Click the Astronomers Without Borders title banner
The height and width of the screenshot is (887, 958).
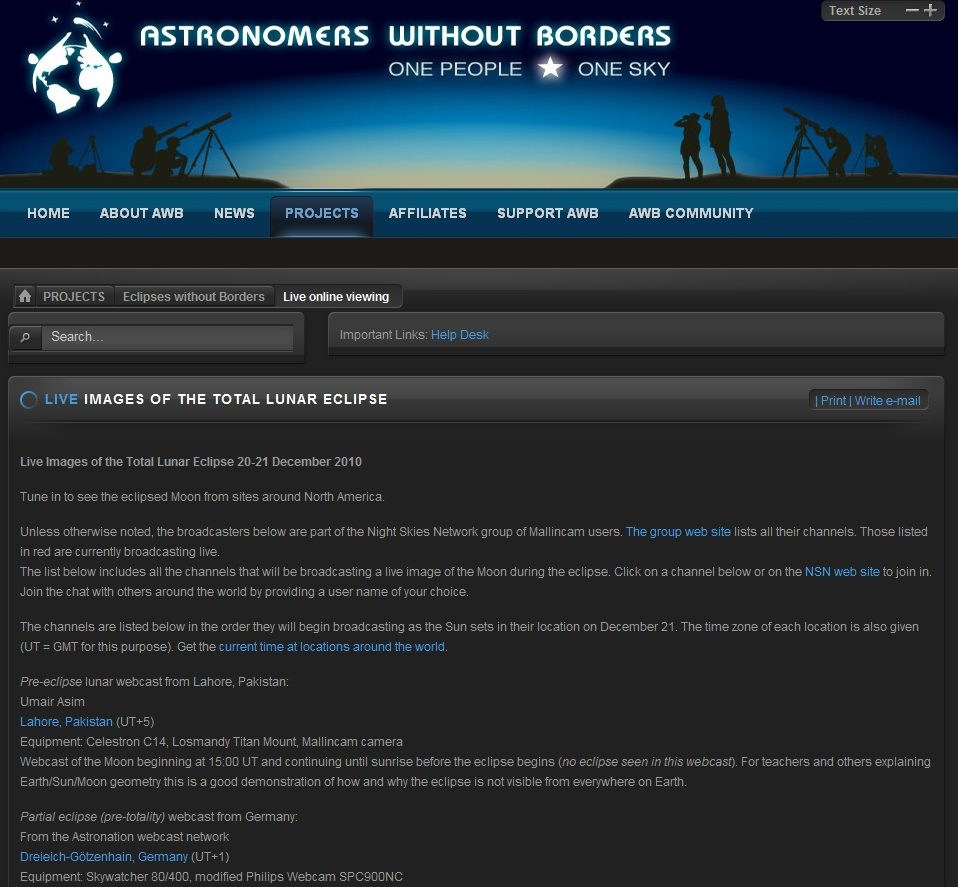(x=405, y=36)
